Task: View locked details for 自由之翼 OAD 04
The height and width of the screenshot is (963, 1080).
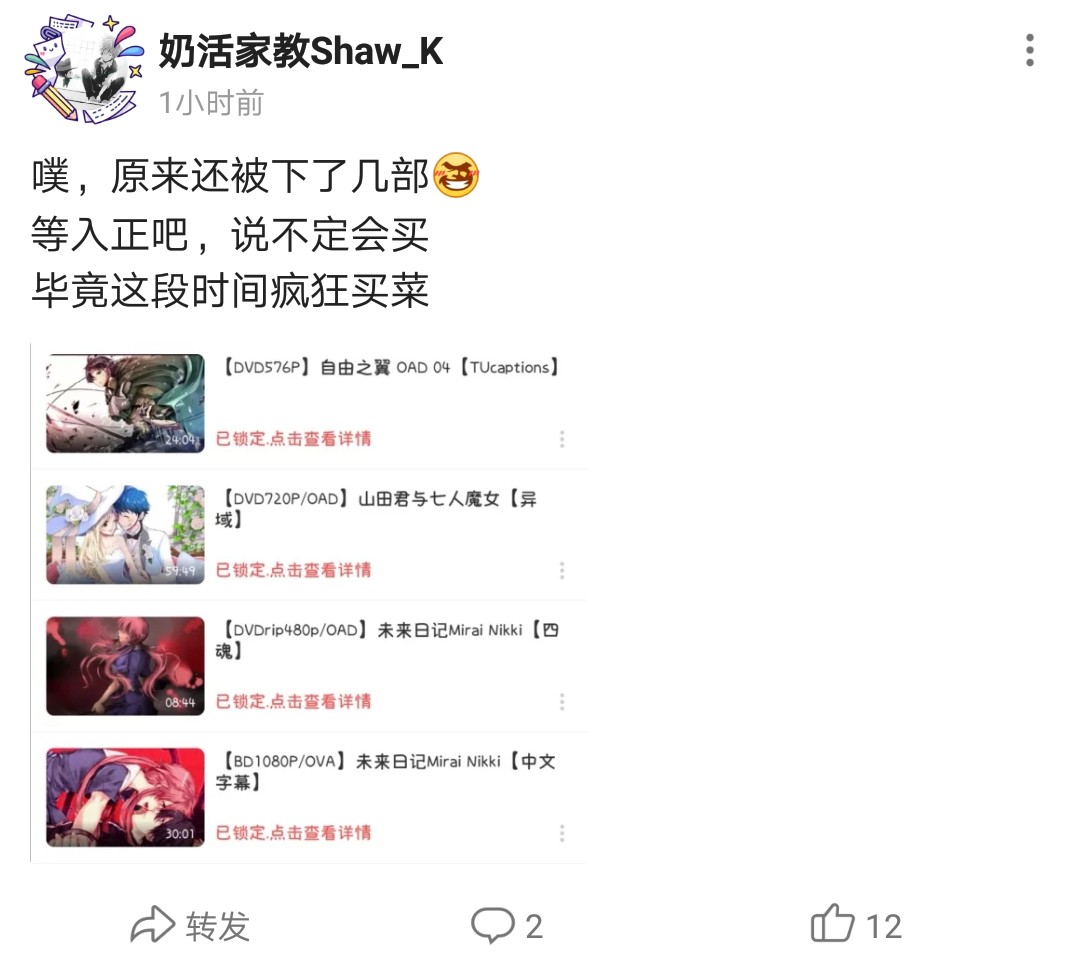Action: pos(293,439)
